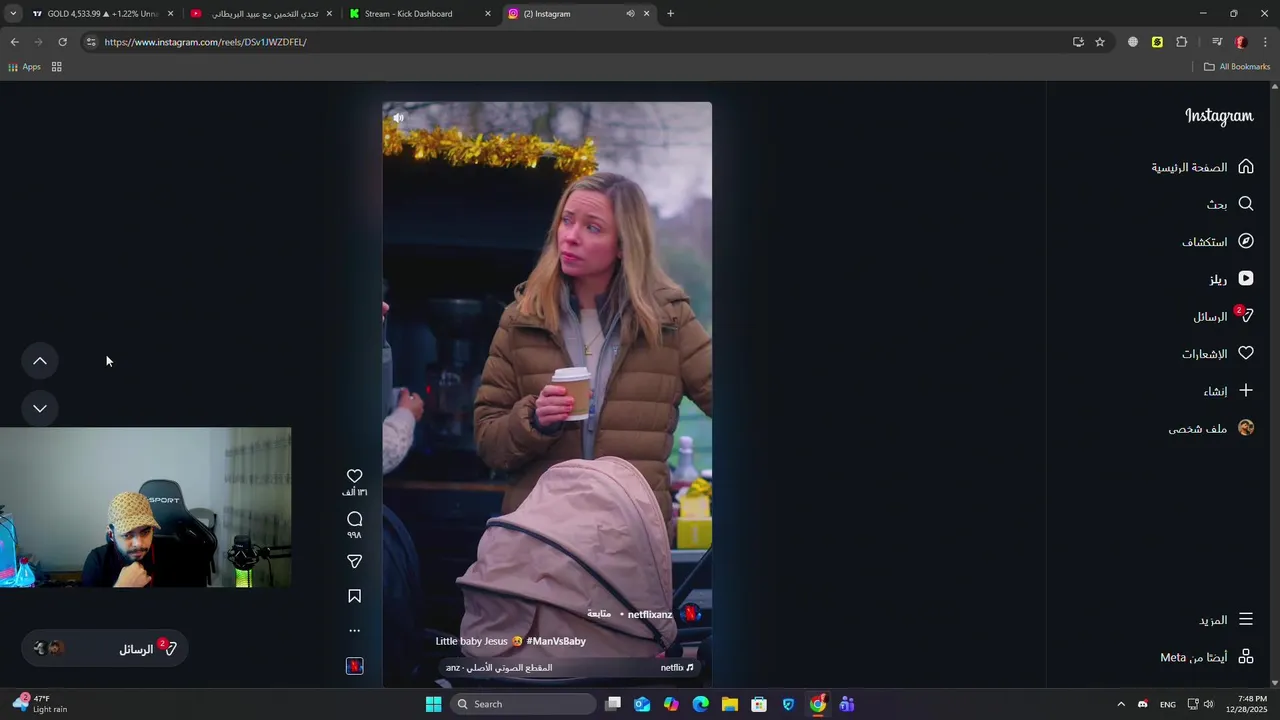Open Notifications (الإشعارات) in the sidebar
Image resolution: width=1280 pixels, height=720 pixels.
(x=1217, y=354)
